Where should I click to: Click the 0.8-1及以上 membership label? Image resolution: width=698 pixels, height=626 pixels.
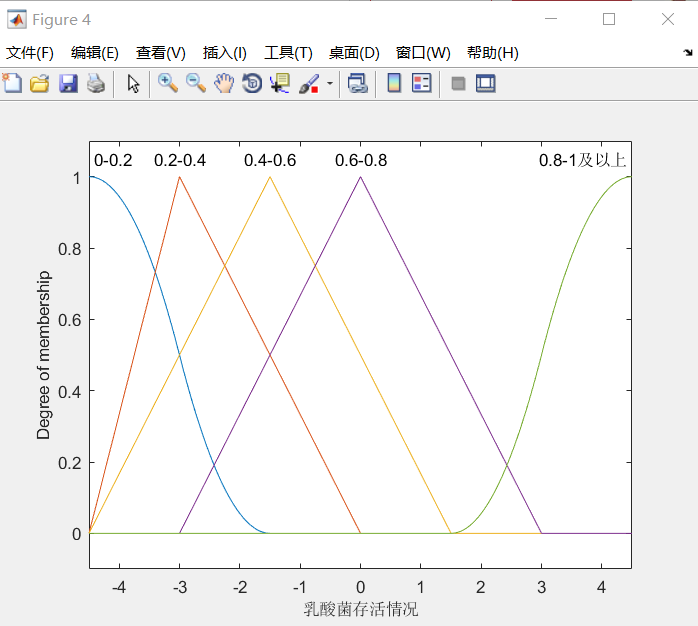pyautogui.click(x=582, y=160)
